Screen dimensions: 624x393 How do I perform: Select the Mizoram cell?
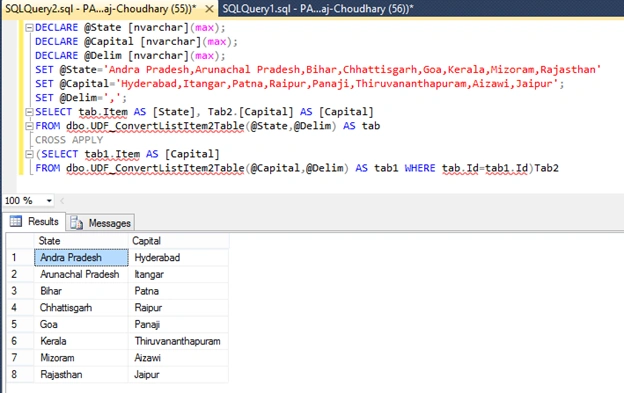[x=81, y=358]
